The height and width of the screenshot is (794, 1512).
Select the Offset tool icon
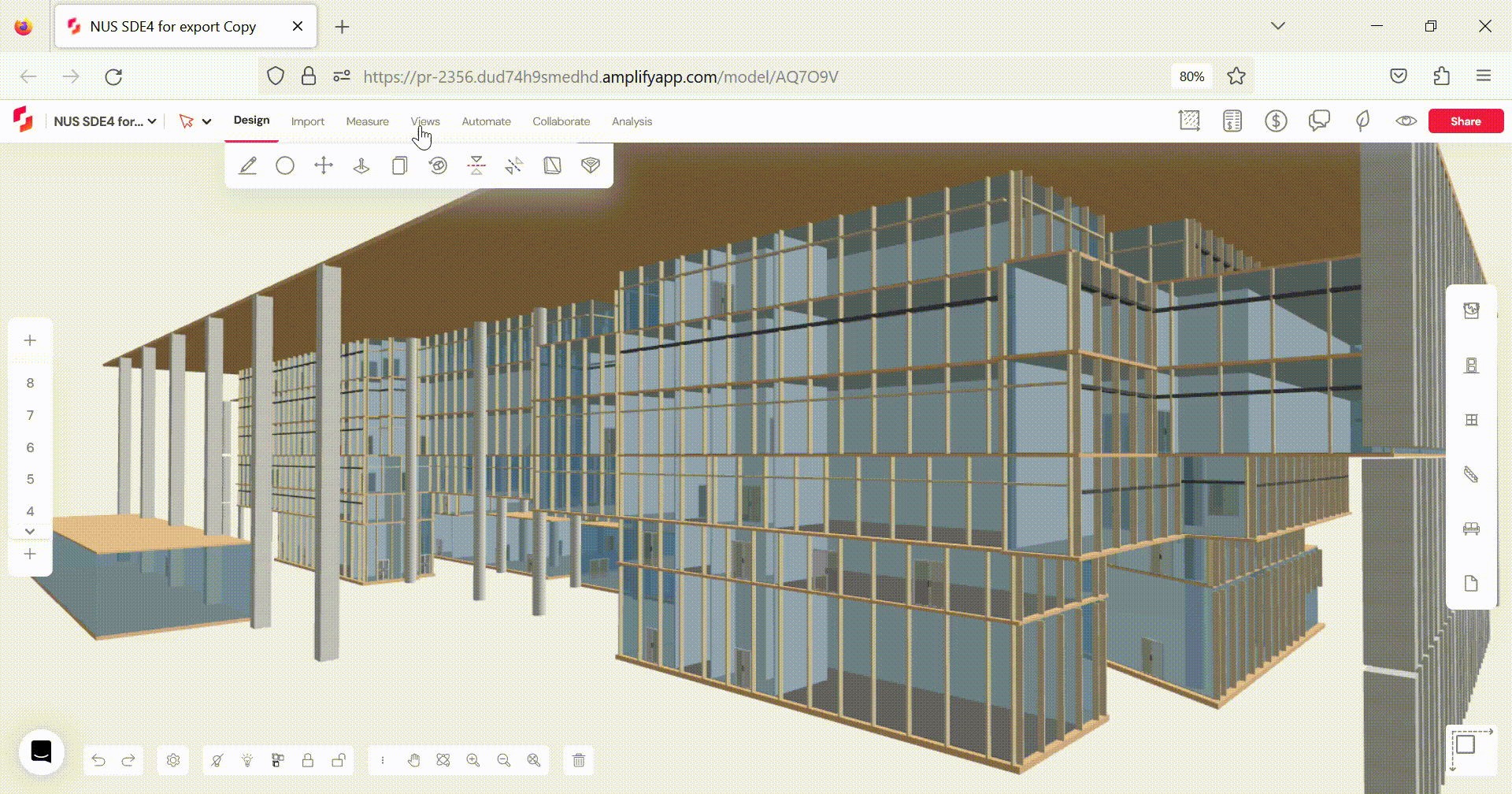click(591, 165)
